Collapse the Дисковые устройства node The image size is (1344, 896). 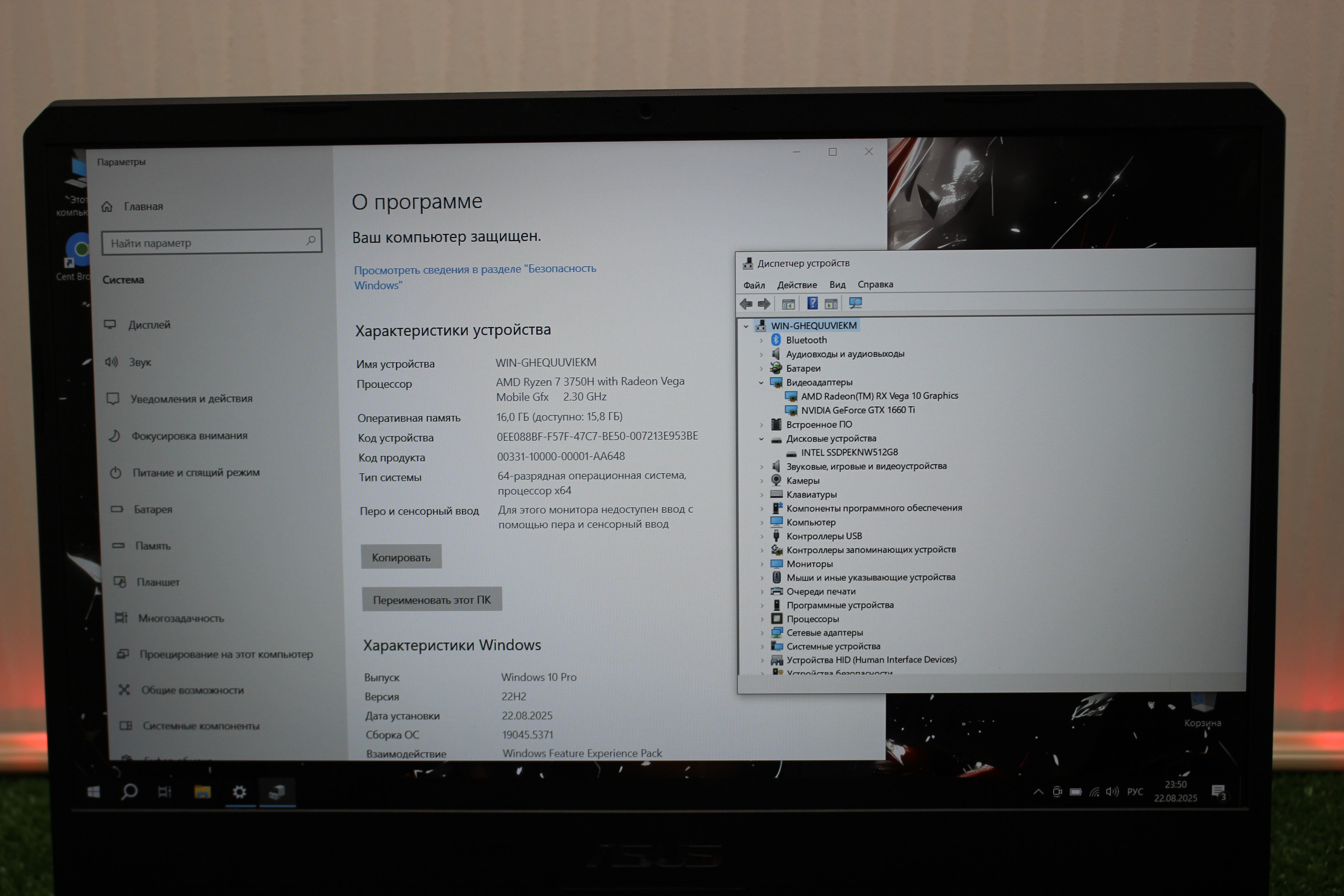coord(761,439)
